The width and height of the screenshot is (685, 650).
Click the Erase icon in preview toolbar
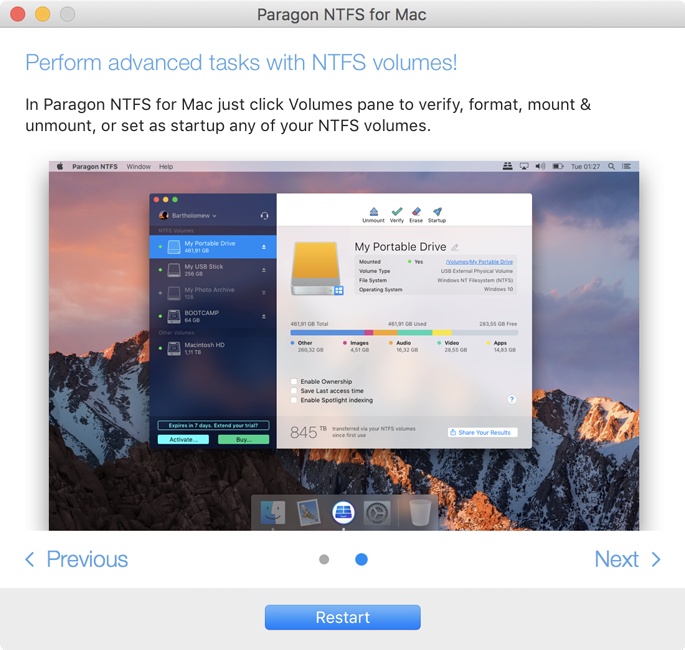(416, 214)
